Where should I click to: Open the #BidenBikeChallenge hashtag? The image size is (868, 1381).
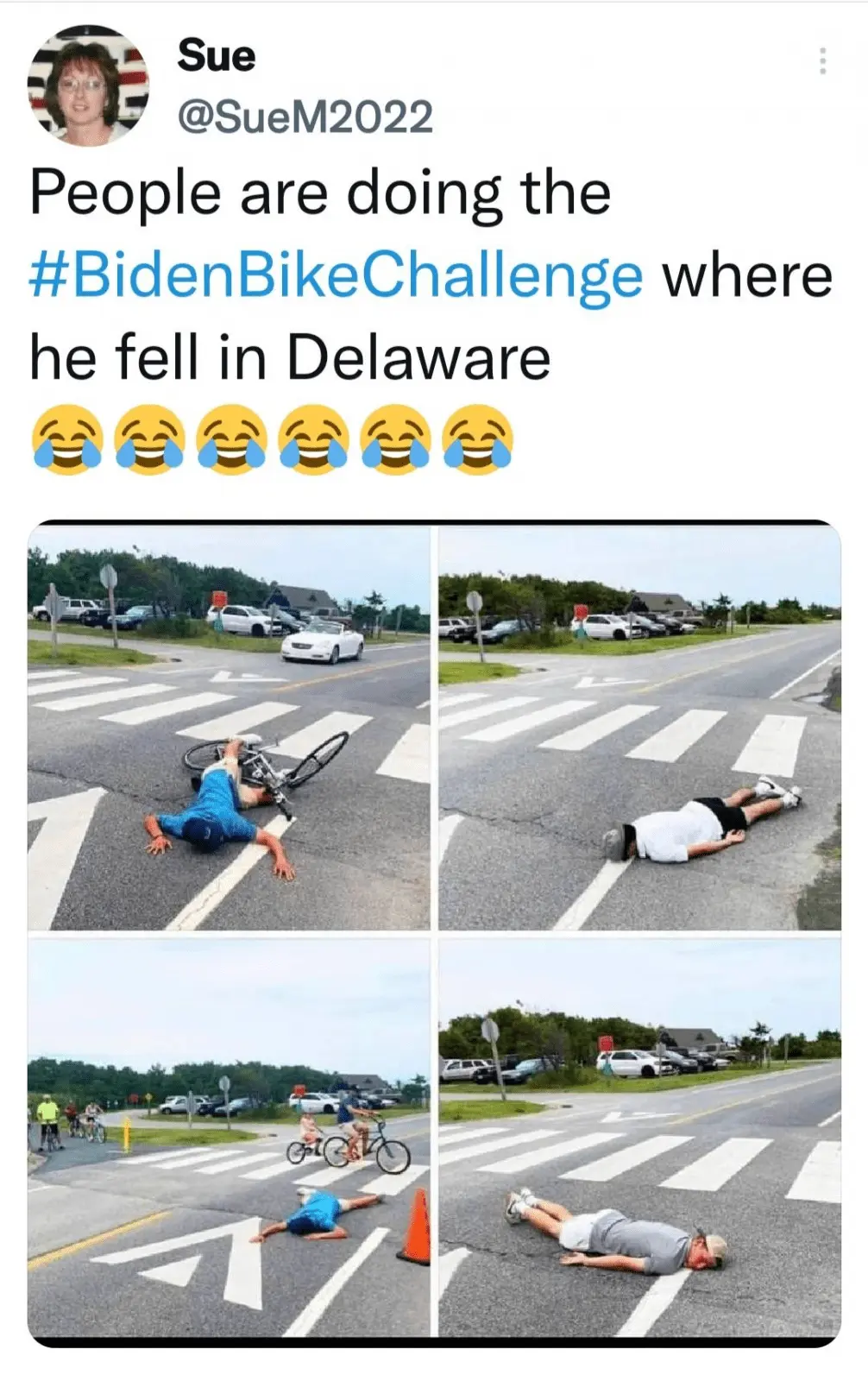click(337, 275)
